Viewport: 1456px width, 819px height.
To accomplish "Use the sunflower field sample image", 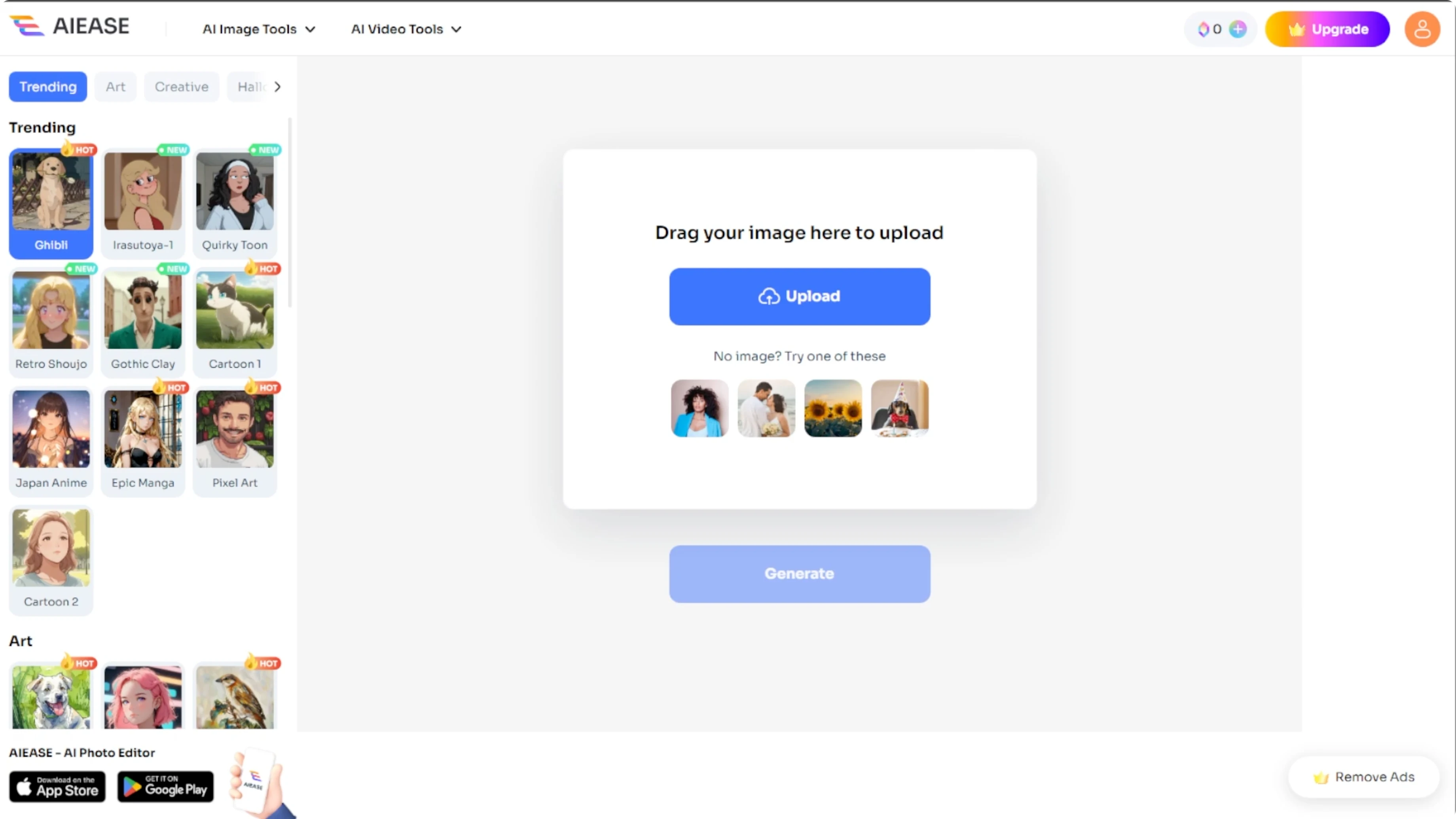I will point(833,408).
